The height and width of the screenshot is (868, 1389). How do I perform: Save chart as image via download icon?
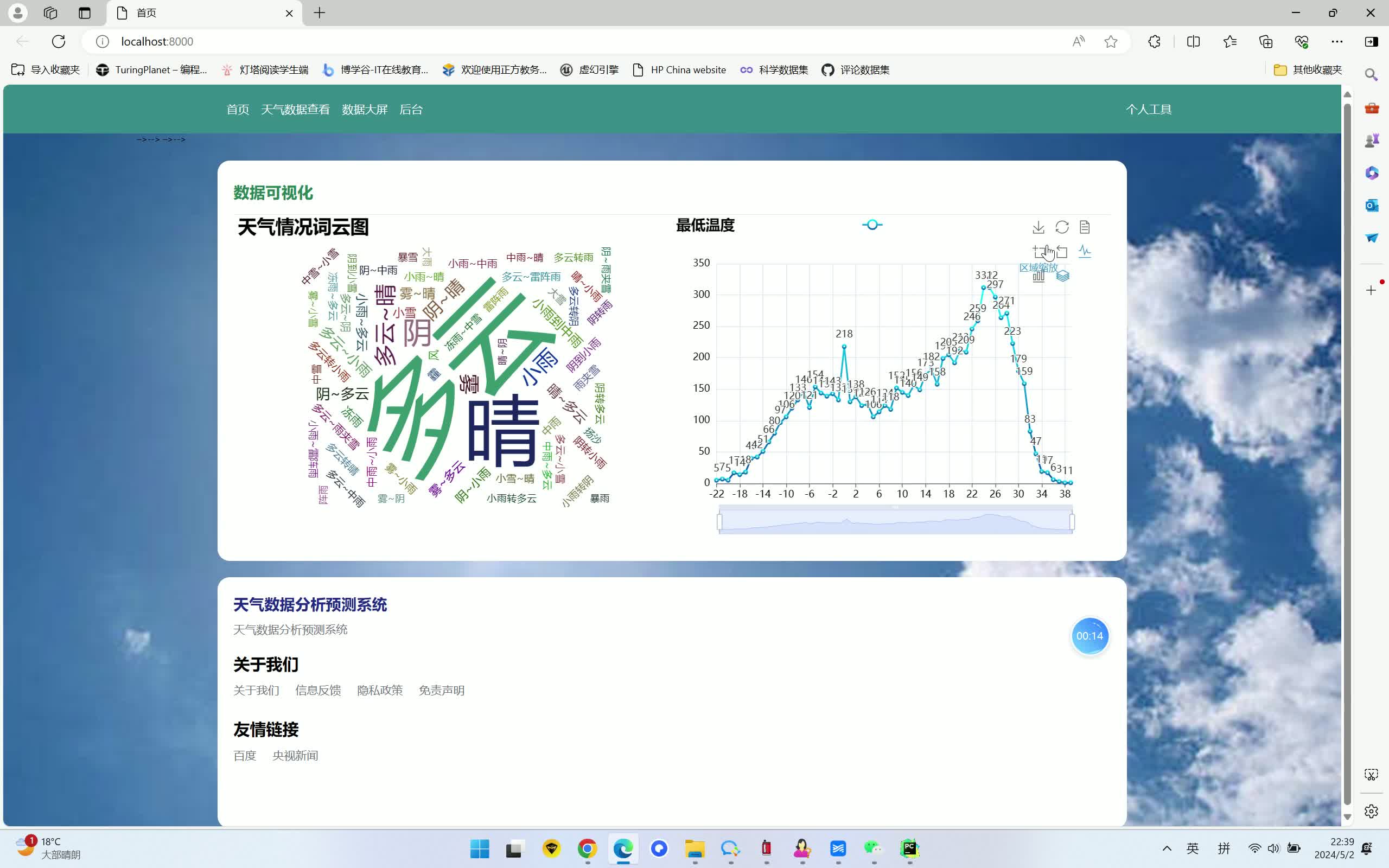click(1038, 227)
